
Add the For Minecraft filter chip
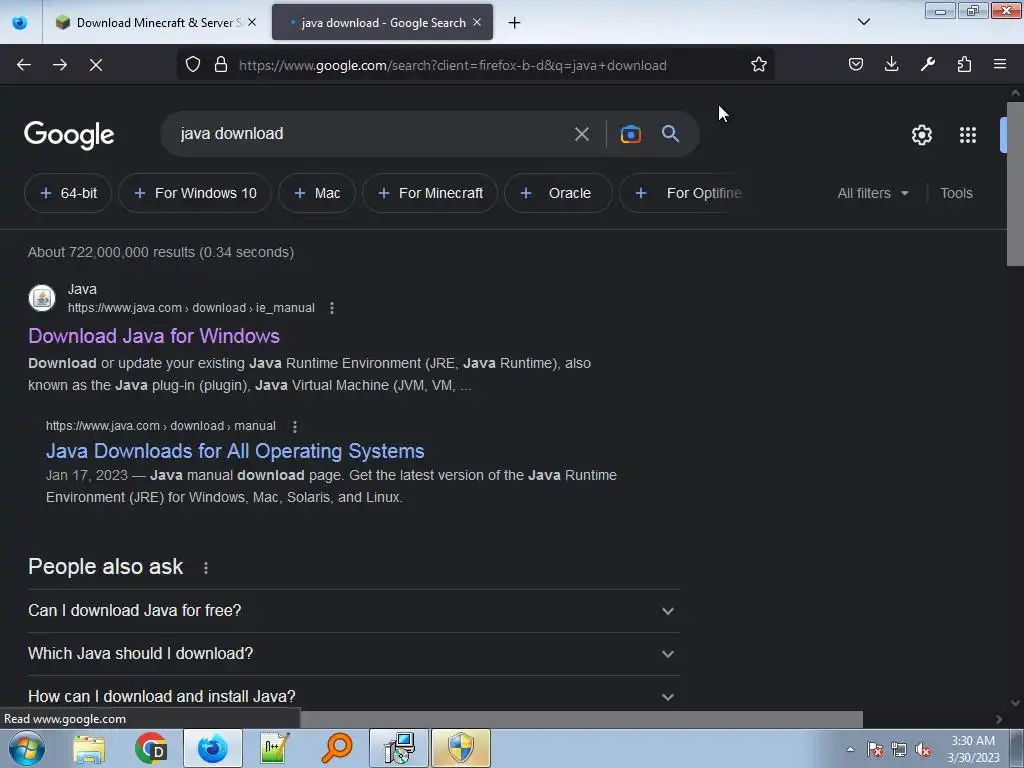tap(430, 193)
